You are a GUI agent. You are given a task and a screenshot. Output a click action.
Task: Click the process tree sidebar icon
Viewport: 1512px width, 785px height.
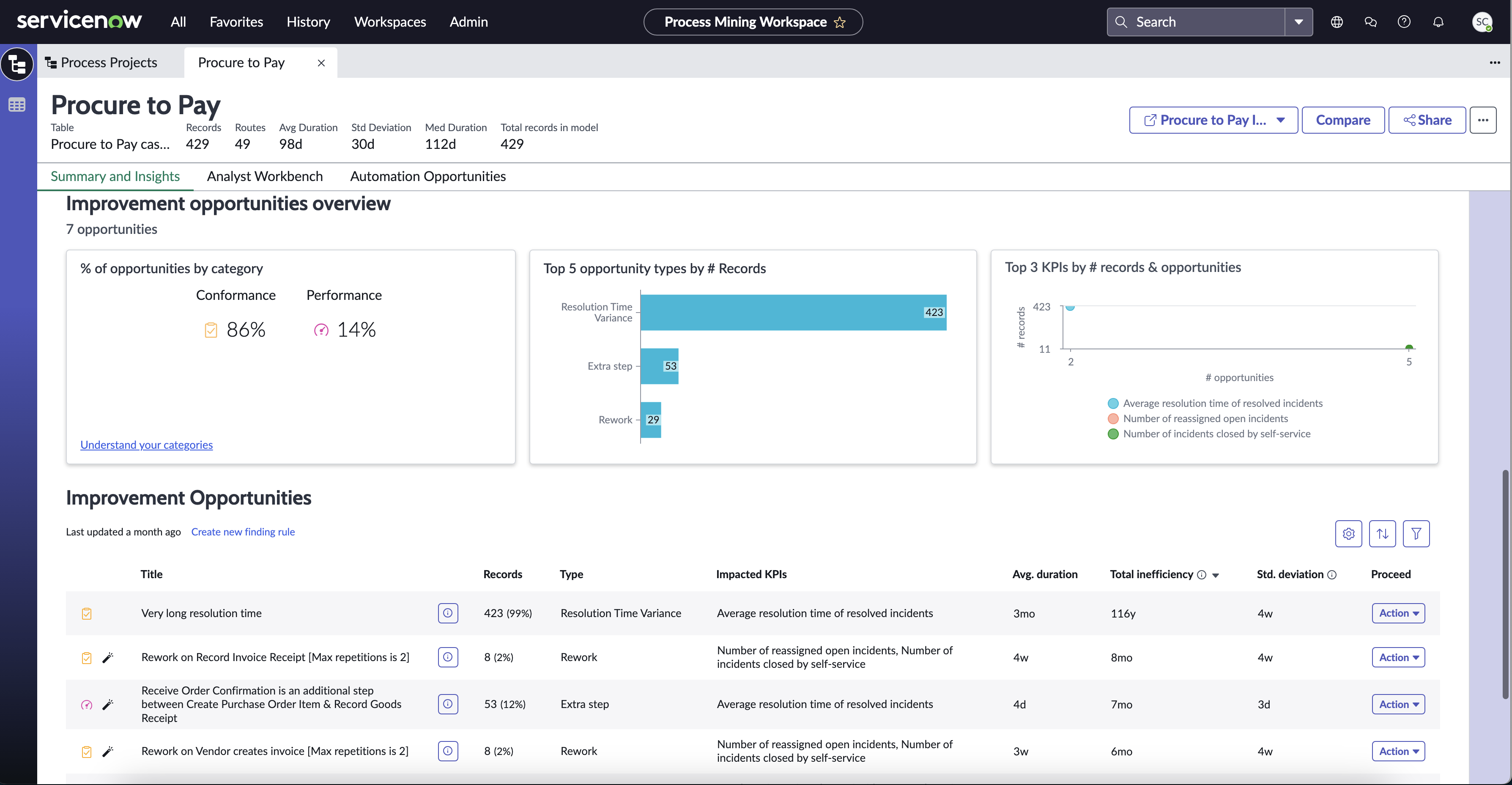17,63
